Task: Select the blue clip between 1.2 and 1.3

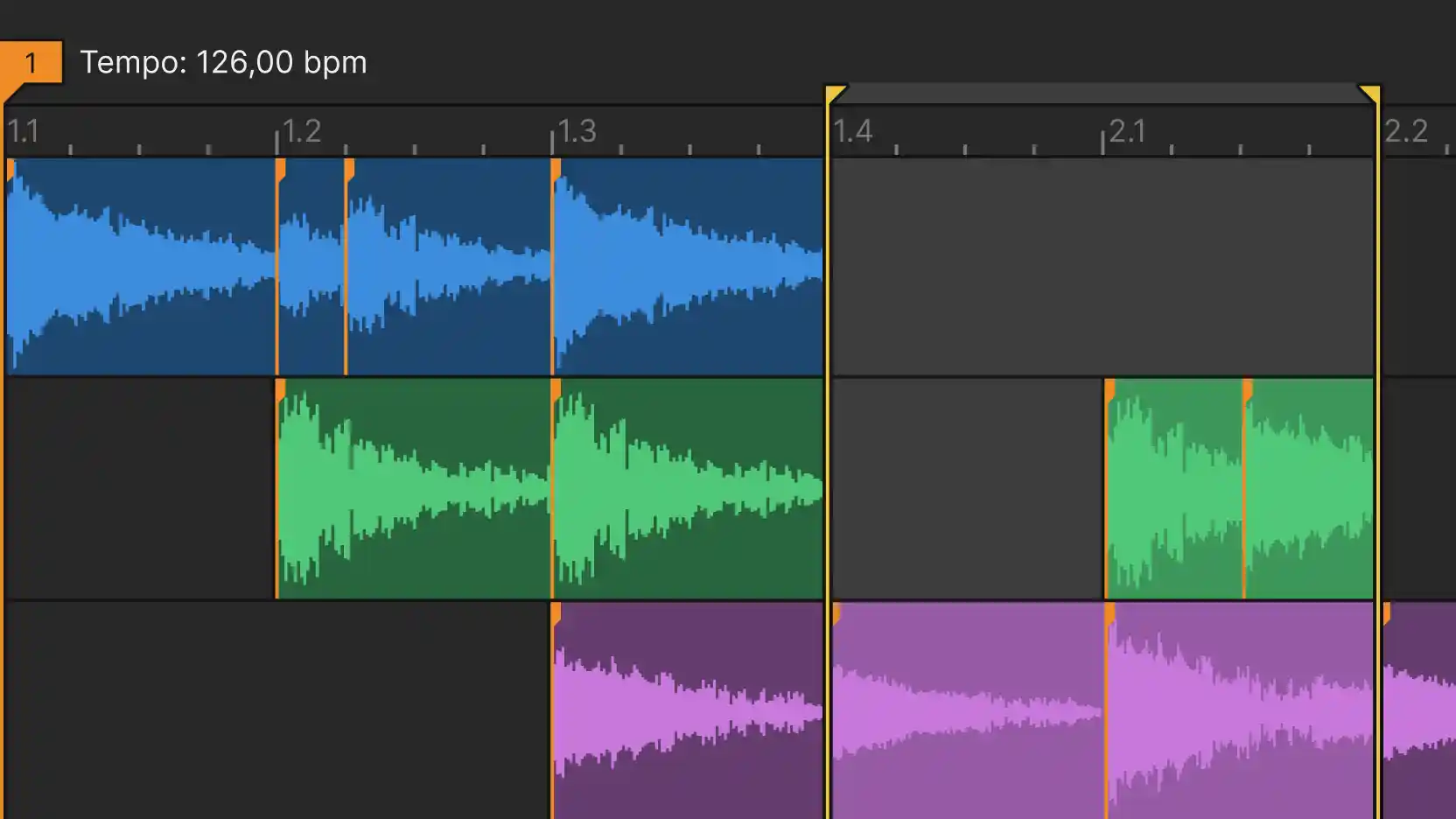Action: click(448, 267)
